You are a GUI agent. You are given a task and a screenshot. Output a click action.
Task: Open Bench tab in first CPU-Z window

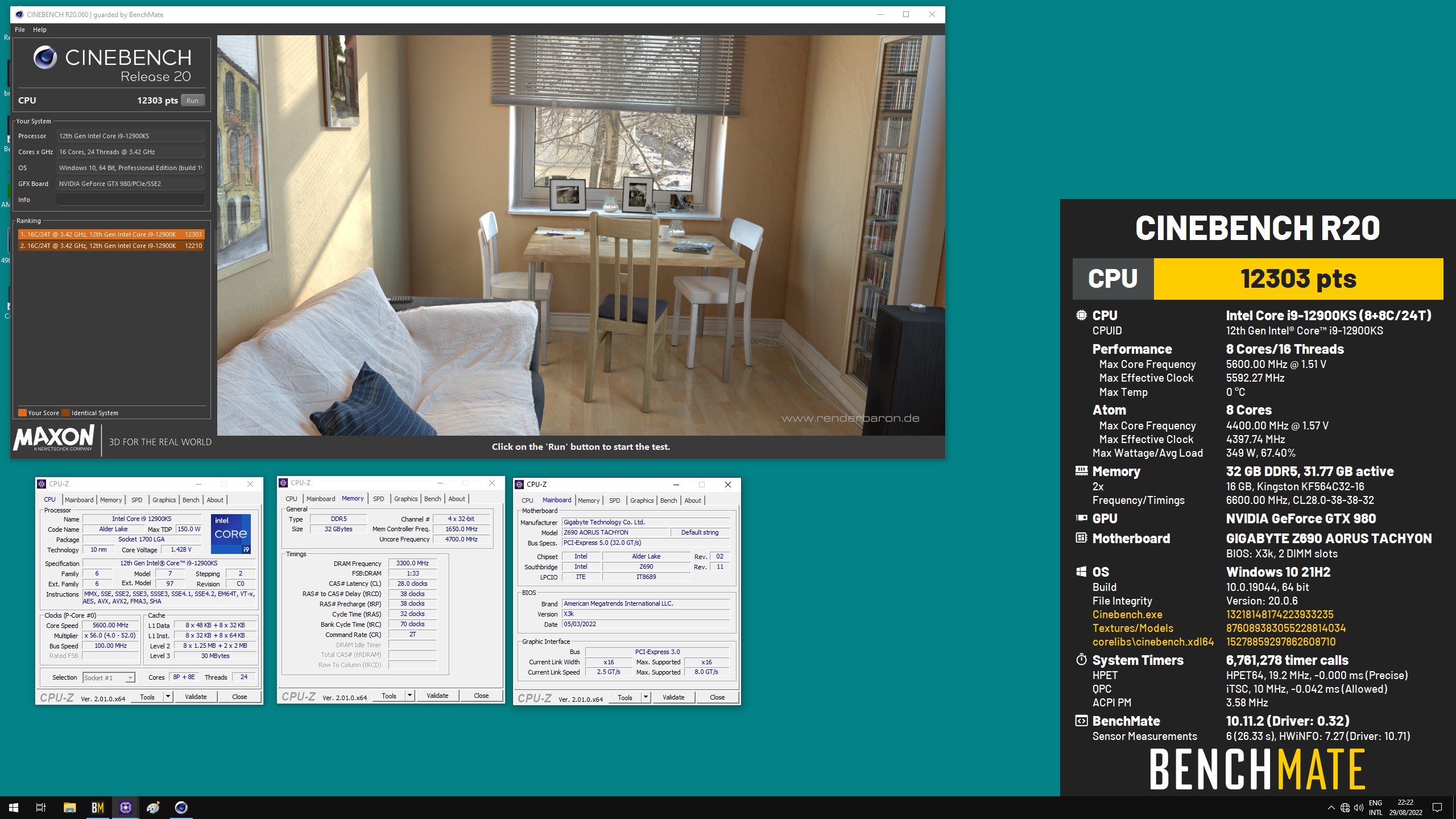tap(191, 500)
